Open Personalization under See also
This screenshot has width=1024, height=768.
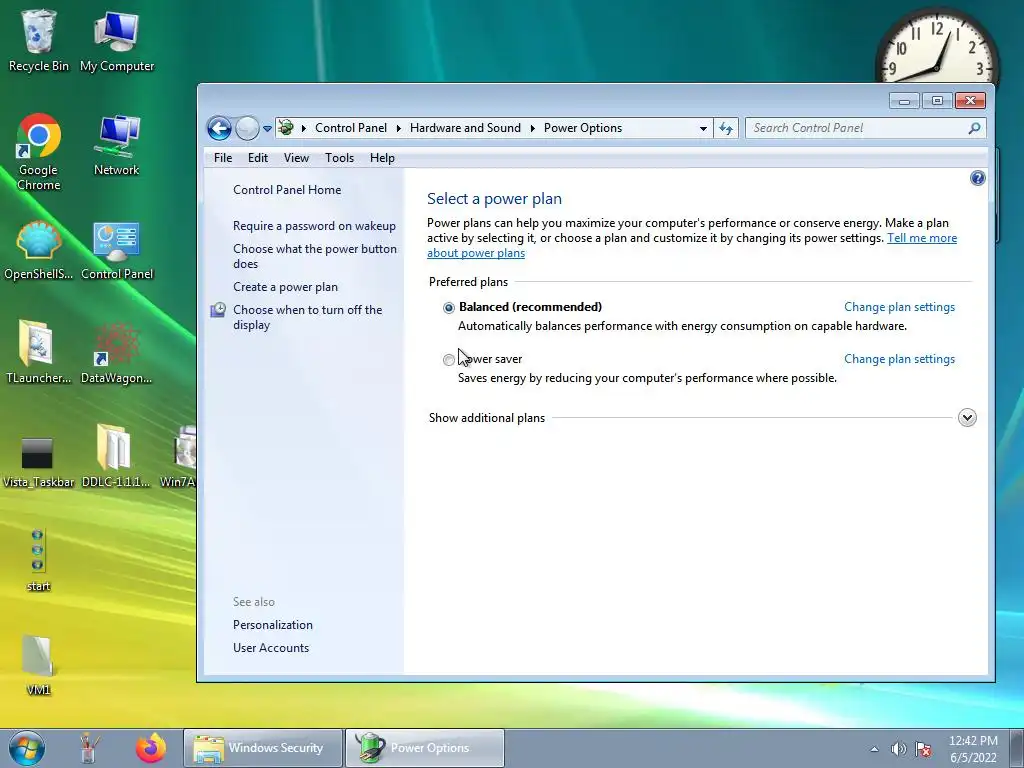pos(272,625)
